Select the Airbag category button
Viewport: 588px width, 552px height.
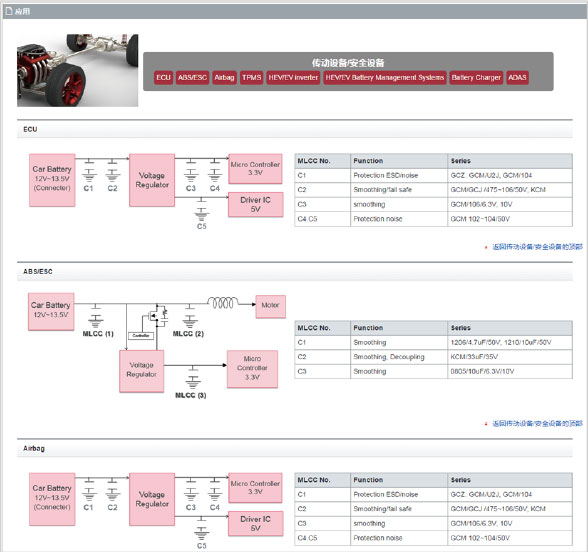224,78
